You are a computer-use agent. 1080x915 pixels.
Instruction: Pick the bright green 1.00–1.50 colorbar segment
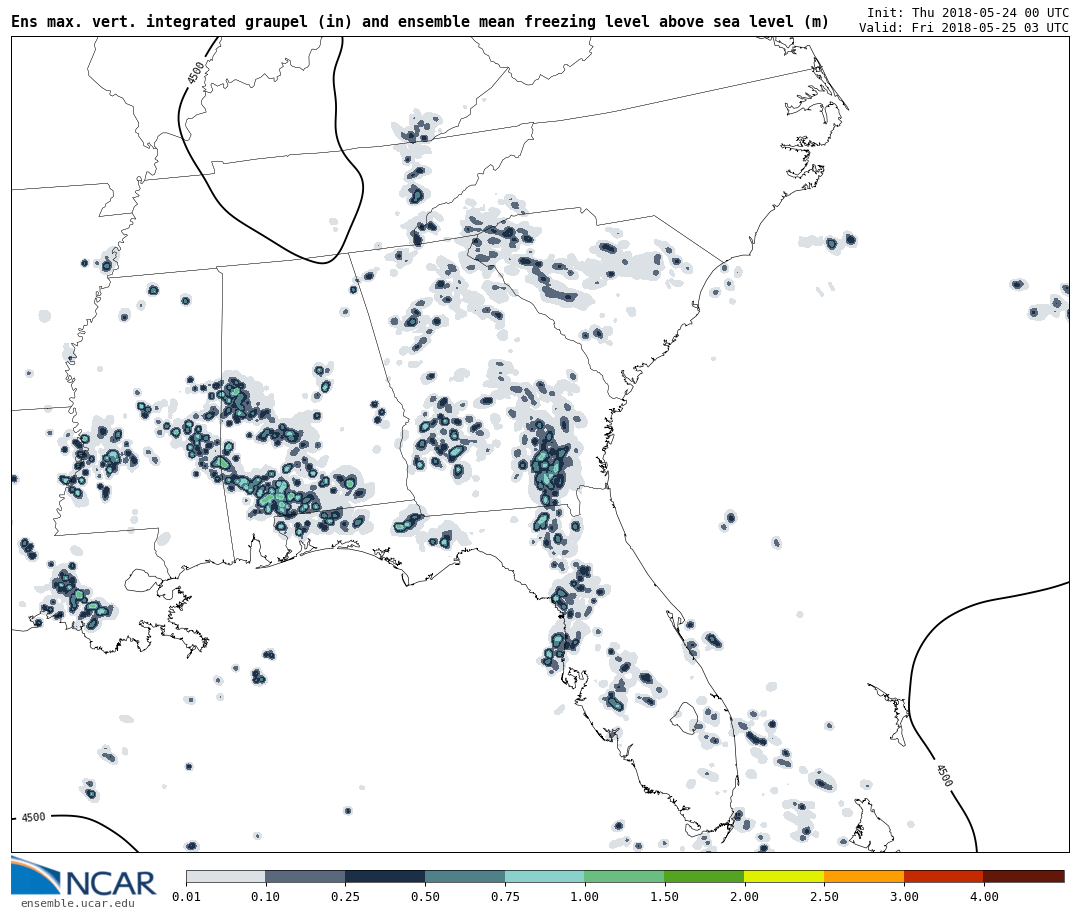coord(624,876)
